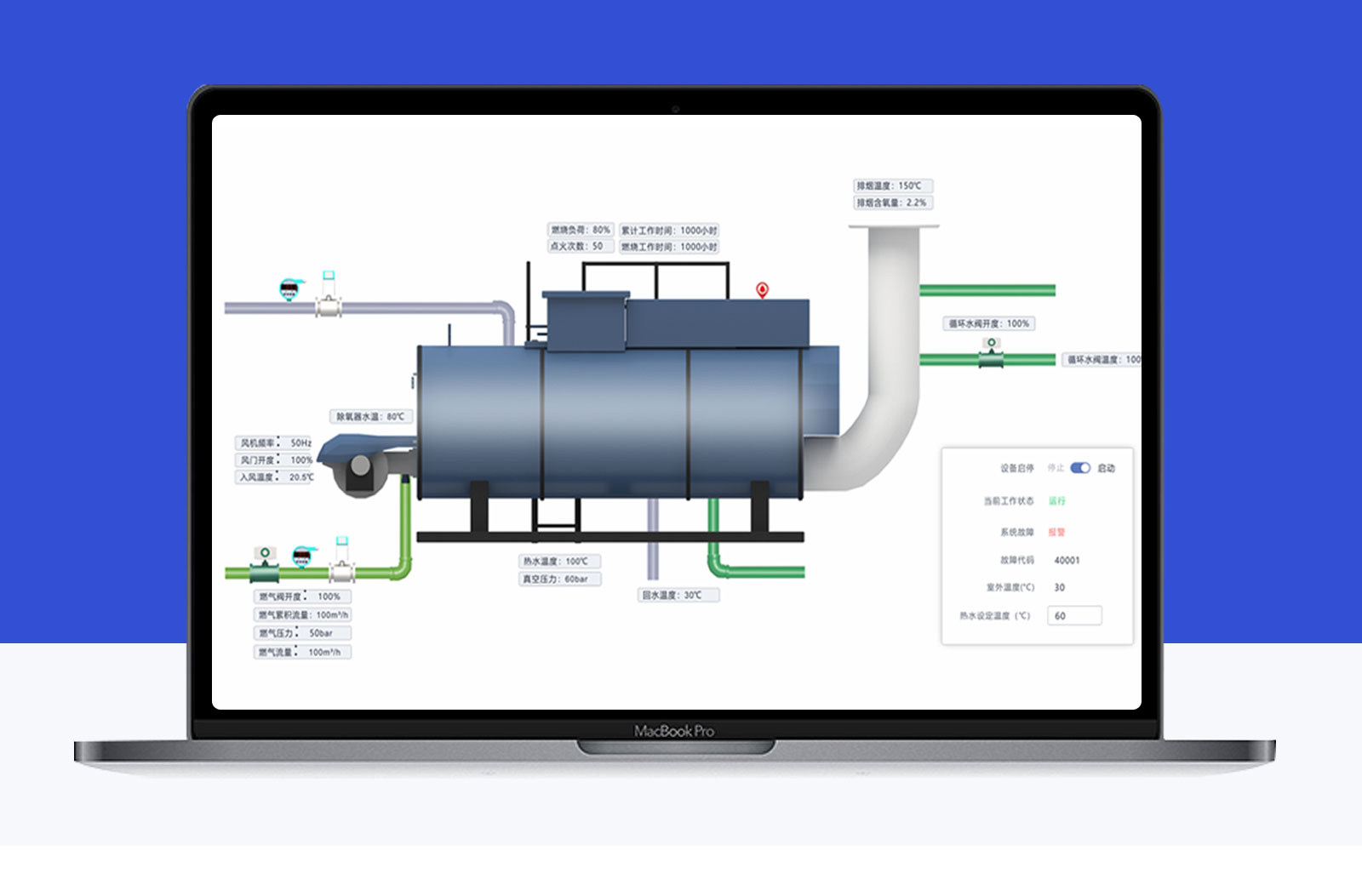
Task: Select the 风机频率 50Hz label
Action: 275,443
